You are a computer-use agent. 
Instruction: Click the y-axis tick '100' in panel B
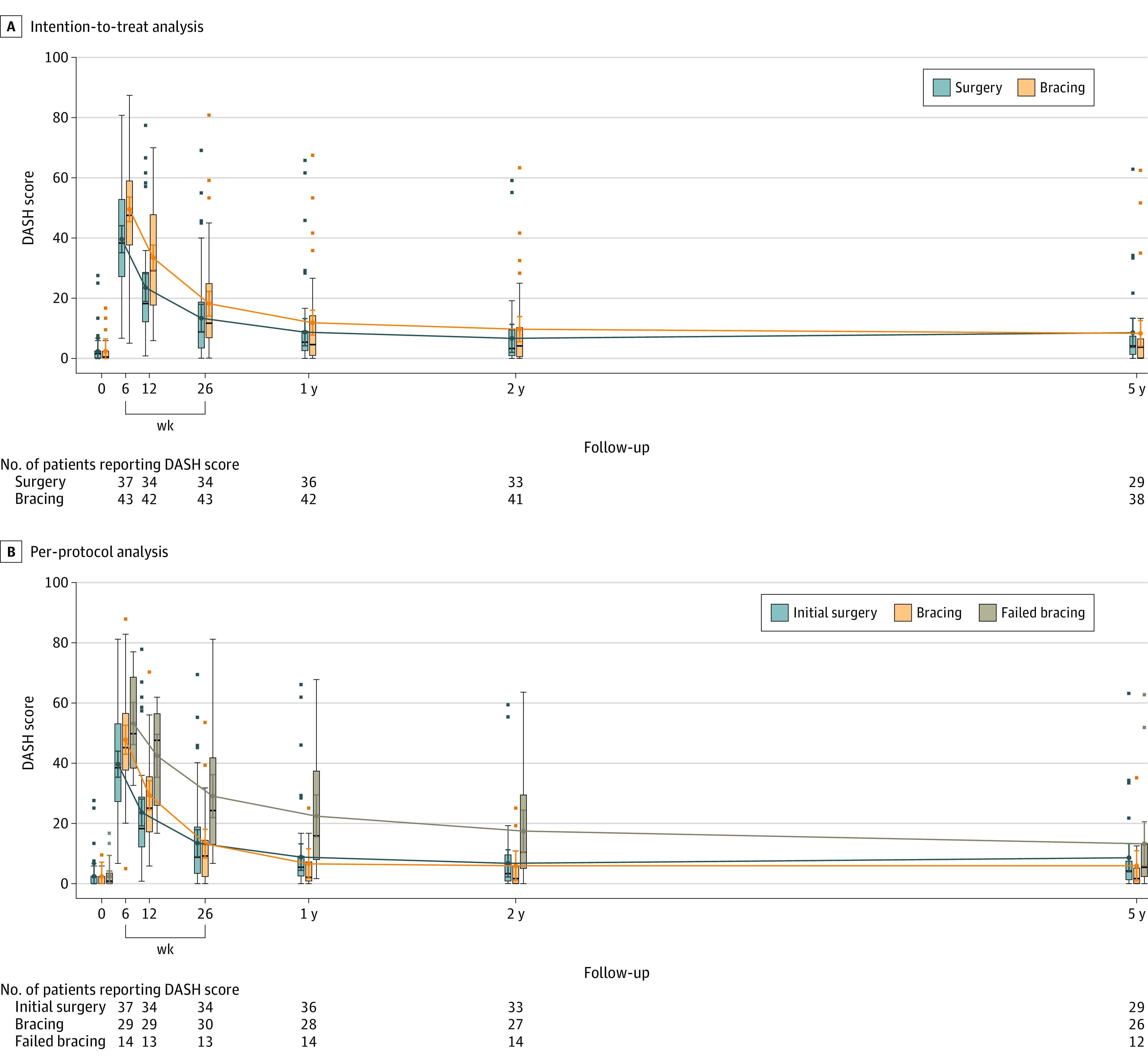56,583
